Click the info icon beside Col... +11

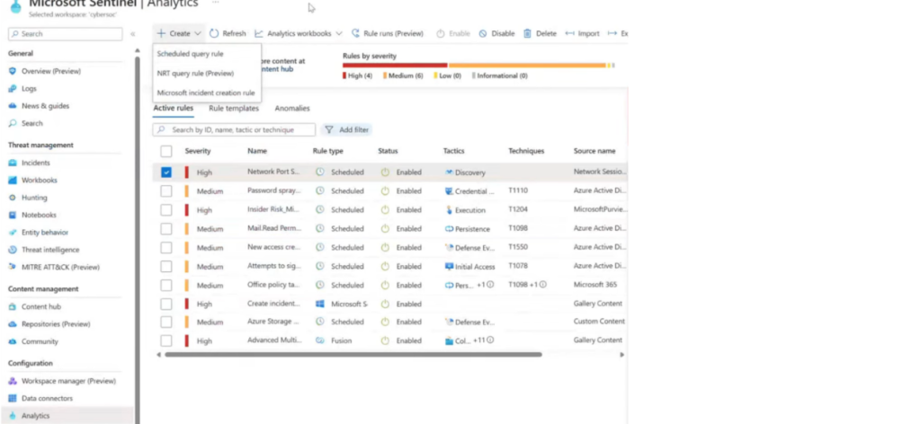(x=490, y=340)
